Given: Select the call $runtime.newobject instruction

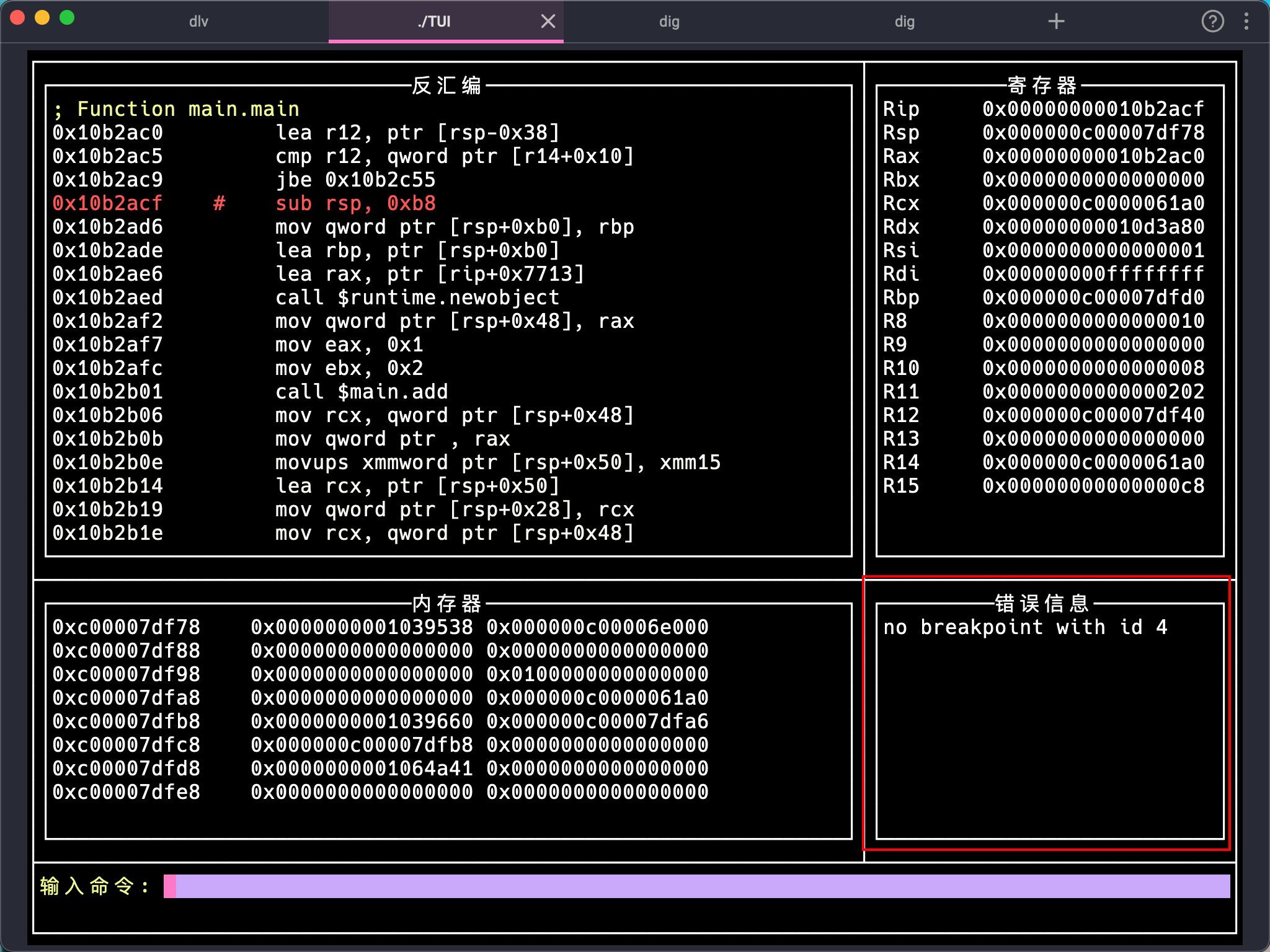Looking at the screenshot, I should coord(417,297).
